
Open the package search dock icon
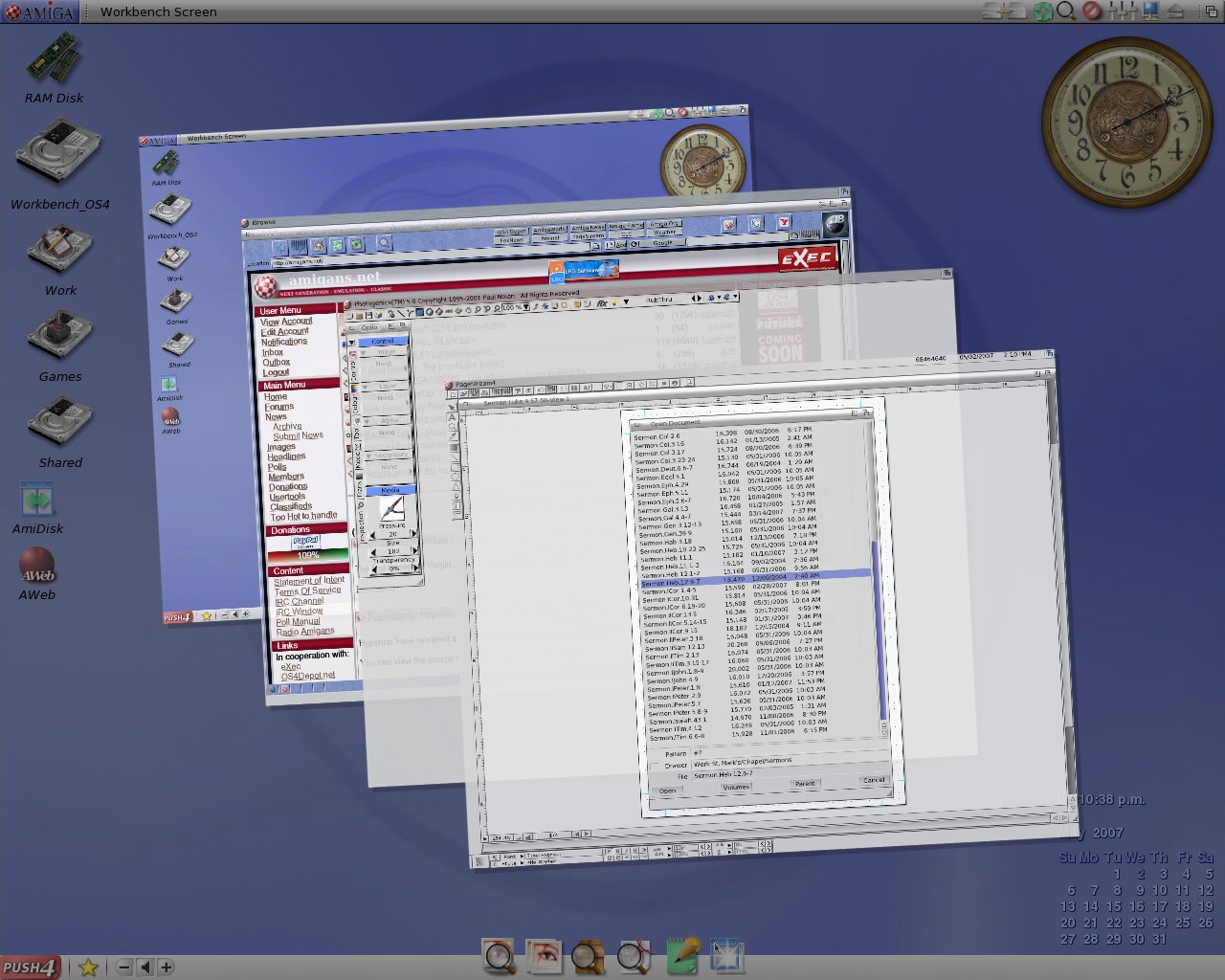click(x=589, y=956)
